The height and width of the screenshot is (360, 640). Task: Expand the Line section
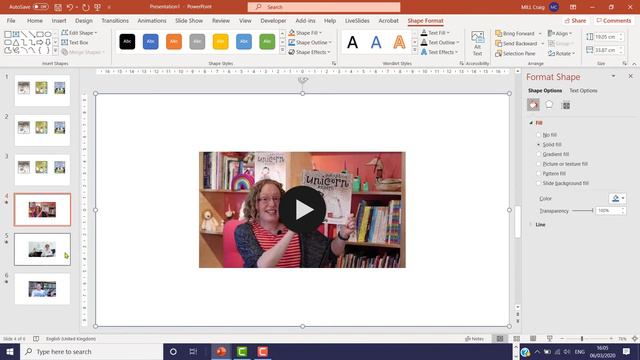(531, 224)
